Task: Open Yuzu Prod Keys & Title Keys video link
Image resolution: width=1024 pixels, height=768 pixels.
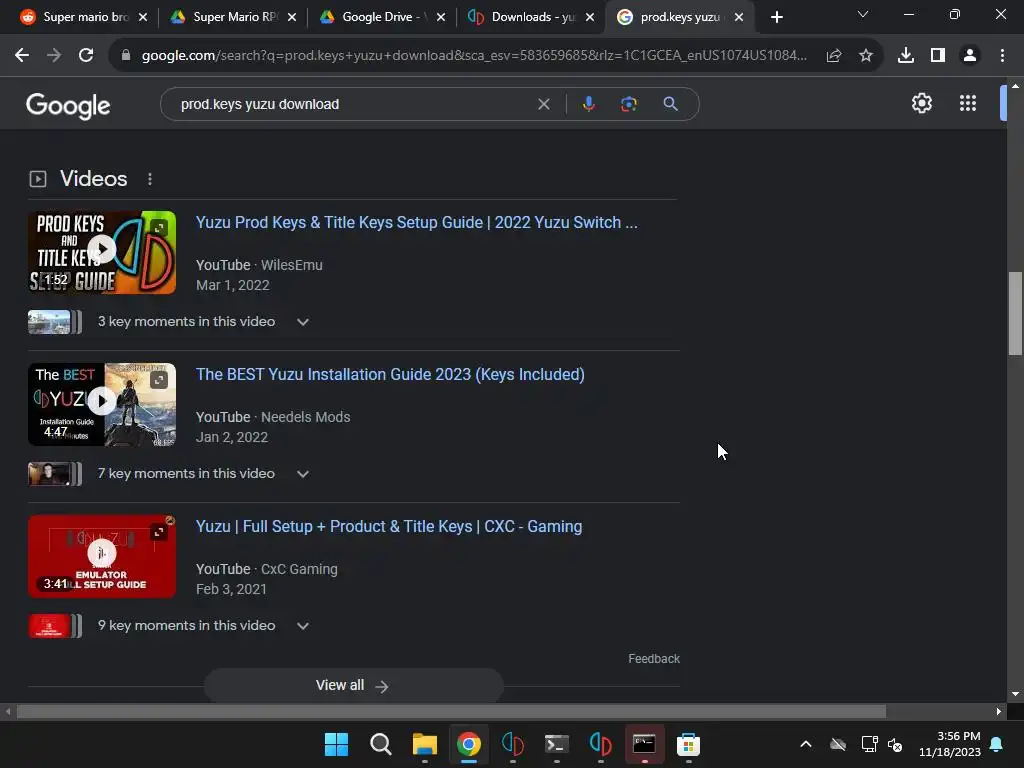Action: [x=416, y=223]
